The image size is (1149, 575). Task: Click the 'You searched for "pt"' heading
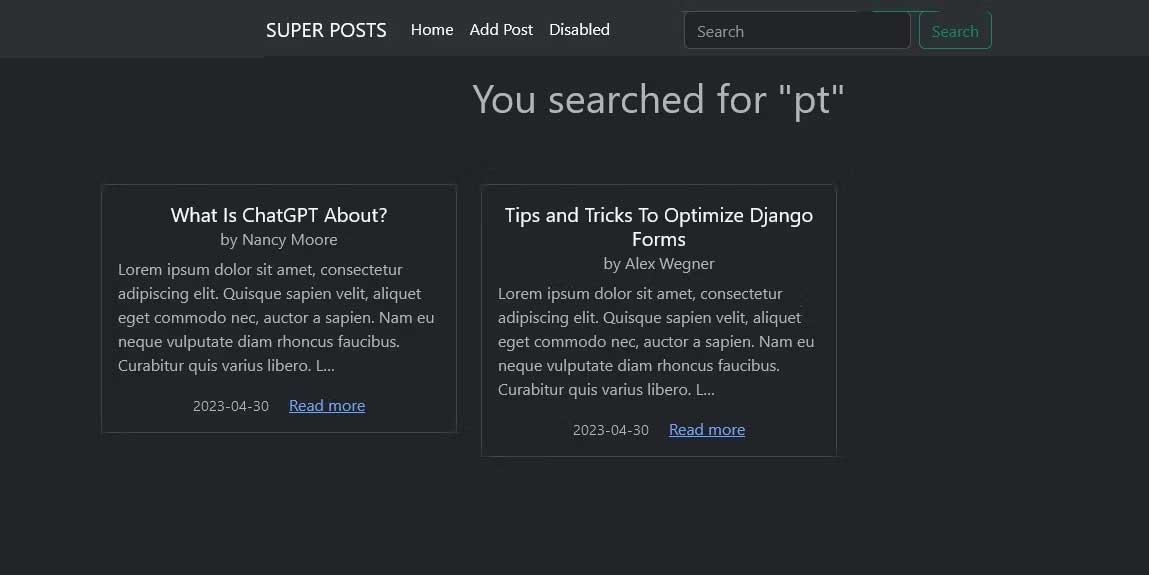[658, 99]
